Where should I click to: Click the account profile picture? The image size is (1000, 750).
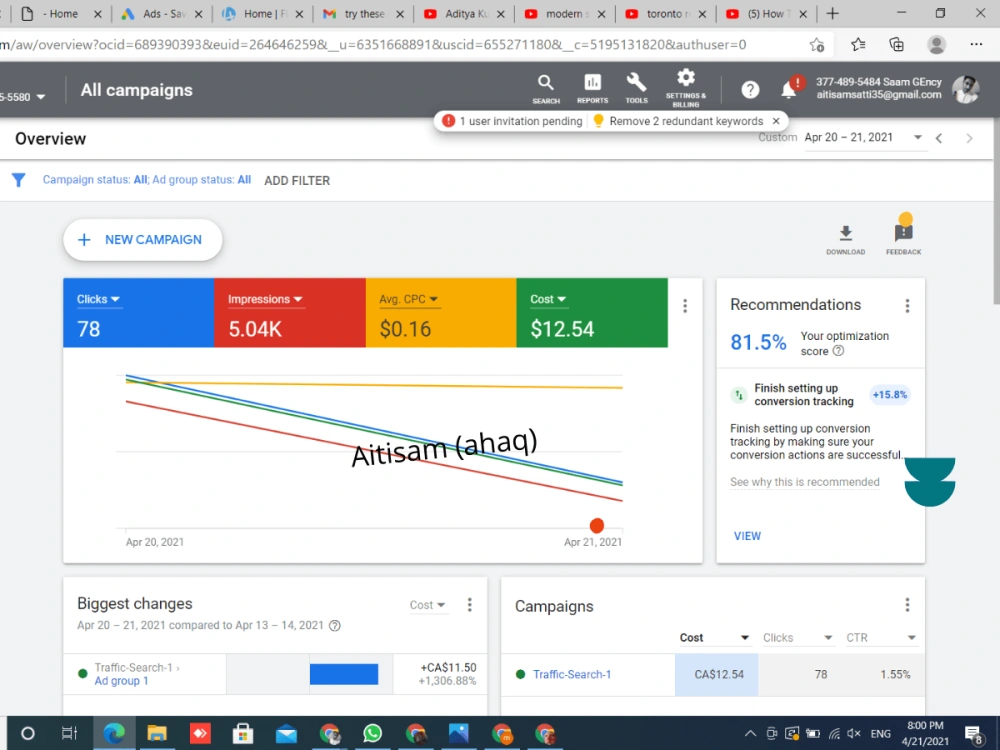pos(966,89)
